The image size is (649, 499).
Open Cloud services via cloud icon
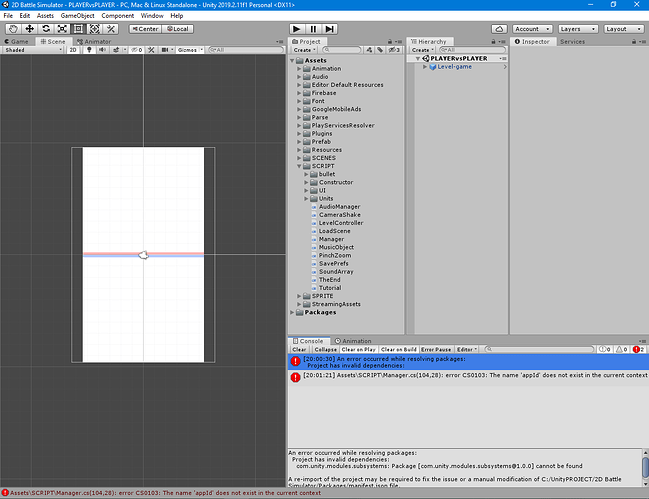pos(499,29)
